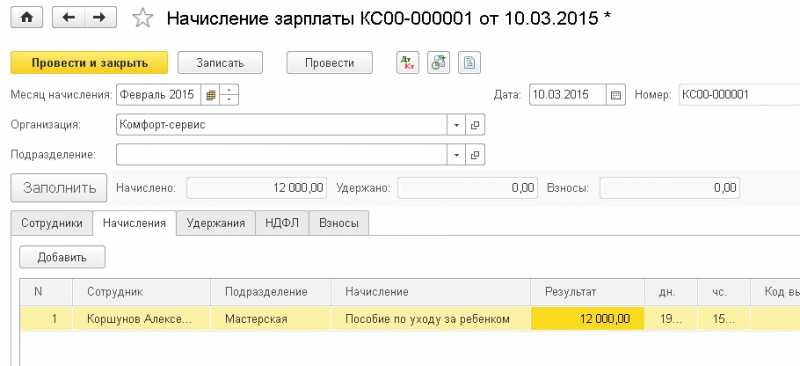Image resolution: width=800 pixels, height=366 pixels.
Task: Click the Номер field КС00-000001
Action: point(739,95)
